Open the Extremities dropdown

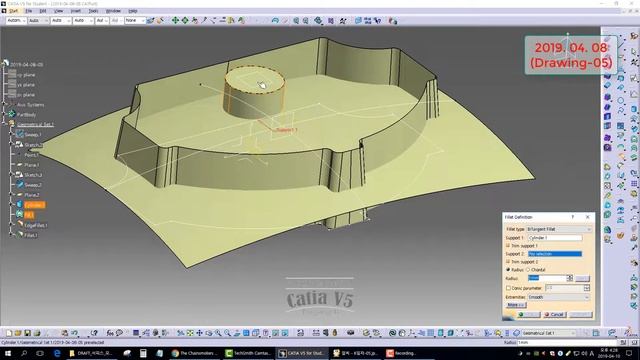[x=559, y=297]
